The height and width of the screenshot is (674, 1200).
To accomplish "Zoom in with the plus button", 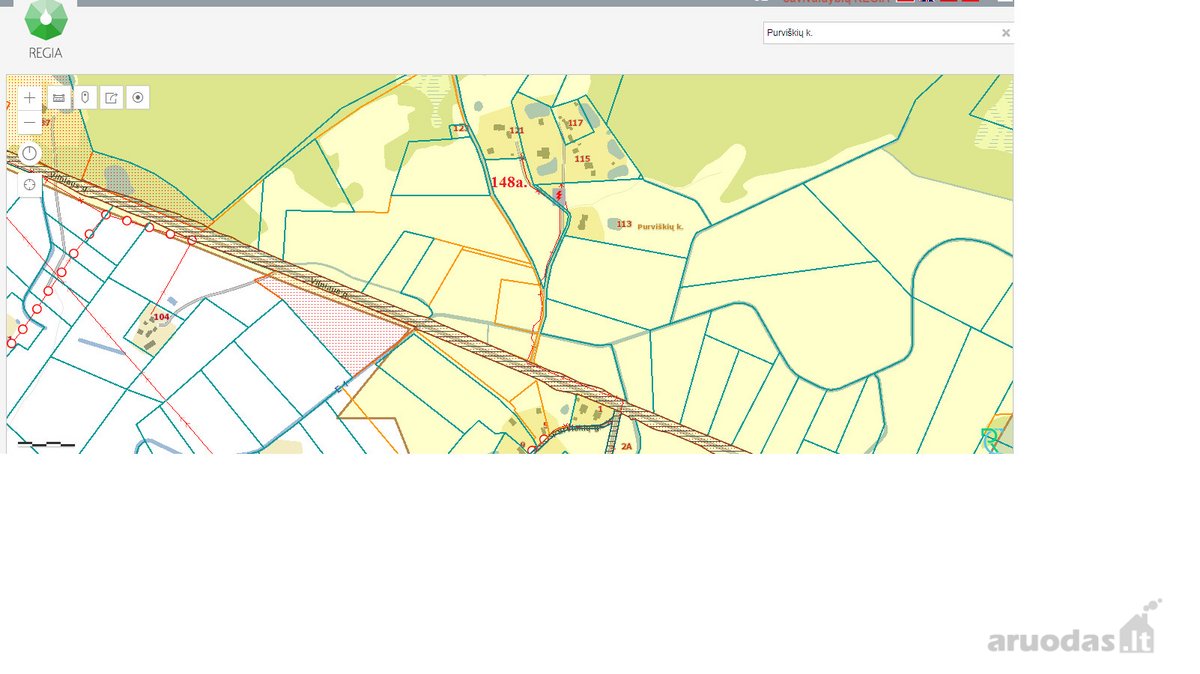I will coord(30,98).
